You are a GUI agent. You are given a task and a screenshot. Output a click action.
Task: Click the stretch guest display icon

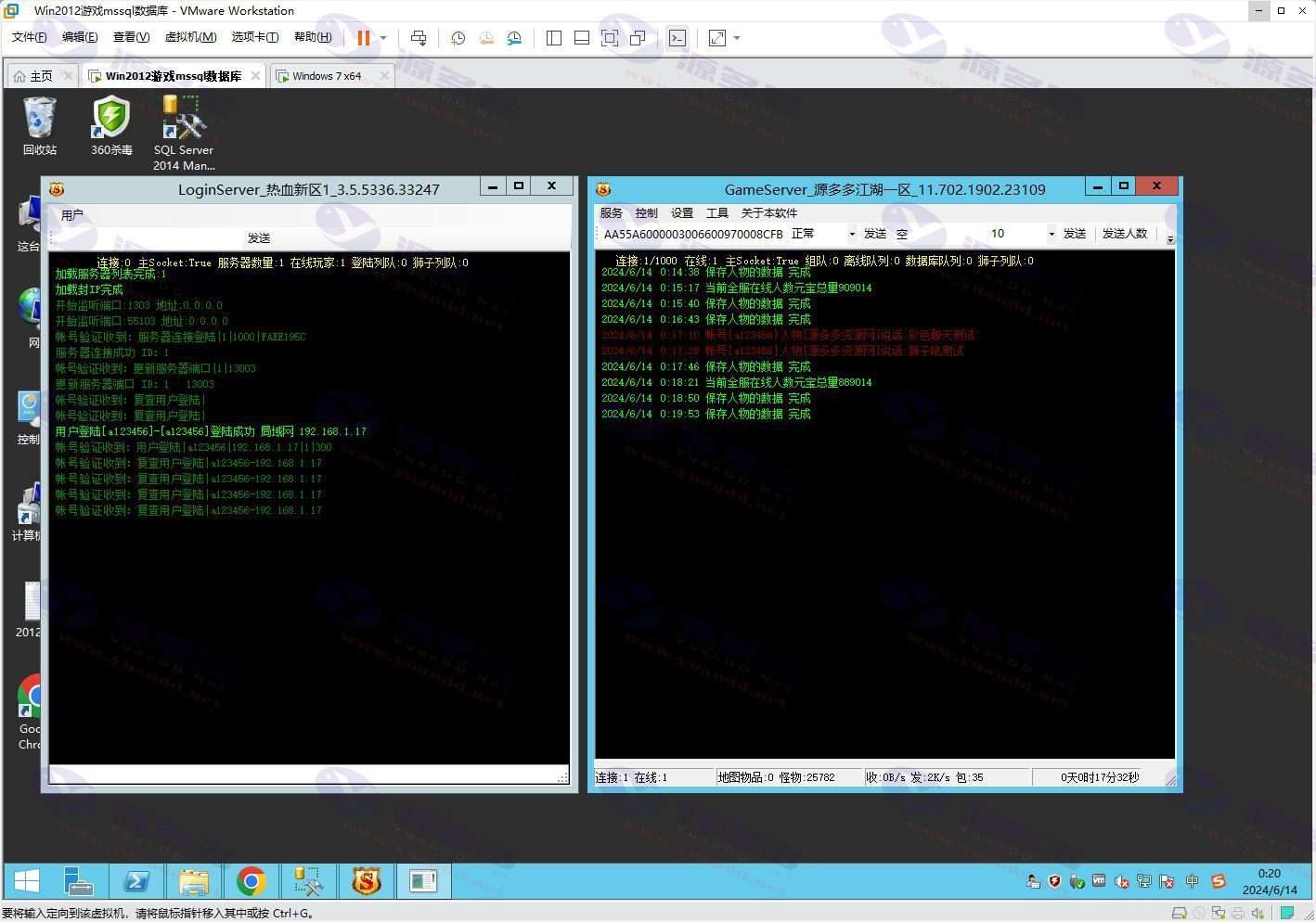(717, 38)
